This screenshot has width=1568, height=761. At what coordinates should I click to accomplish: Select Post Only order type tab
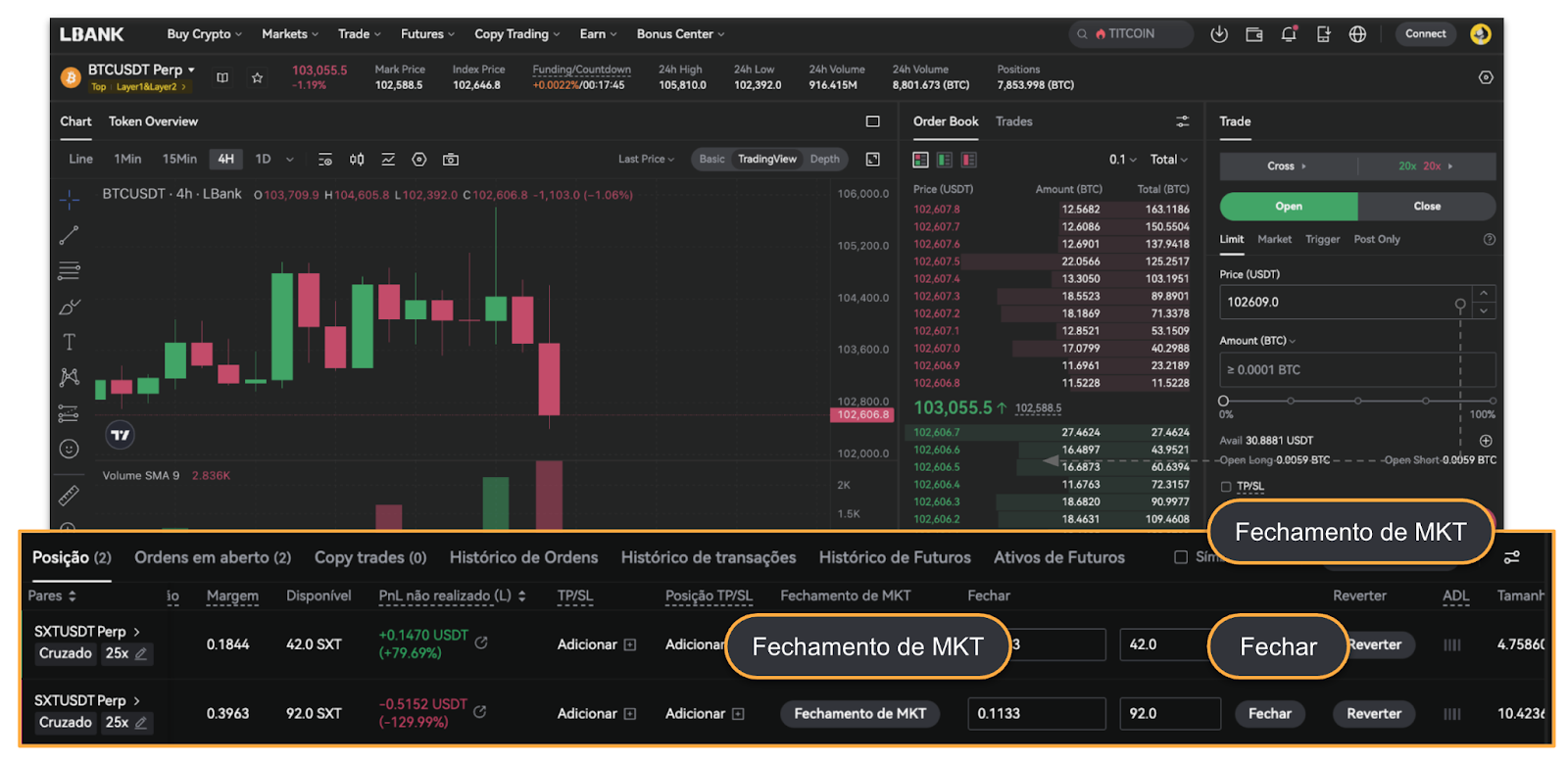coord(1377,239)
